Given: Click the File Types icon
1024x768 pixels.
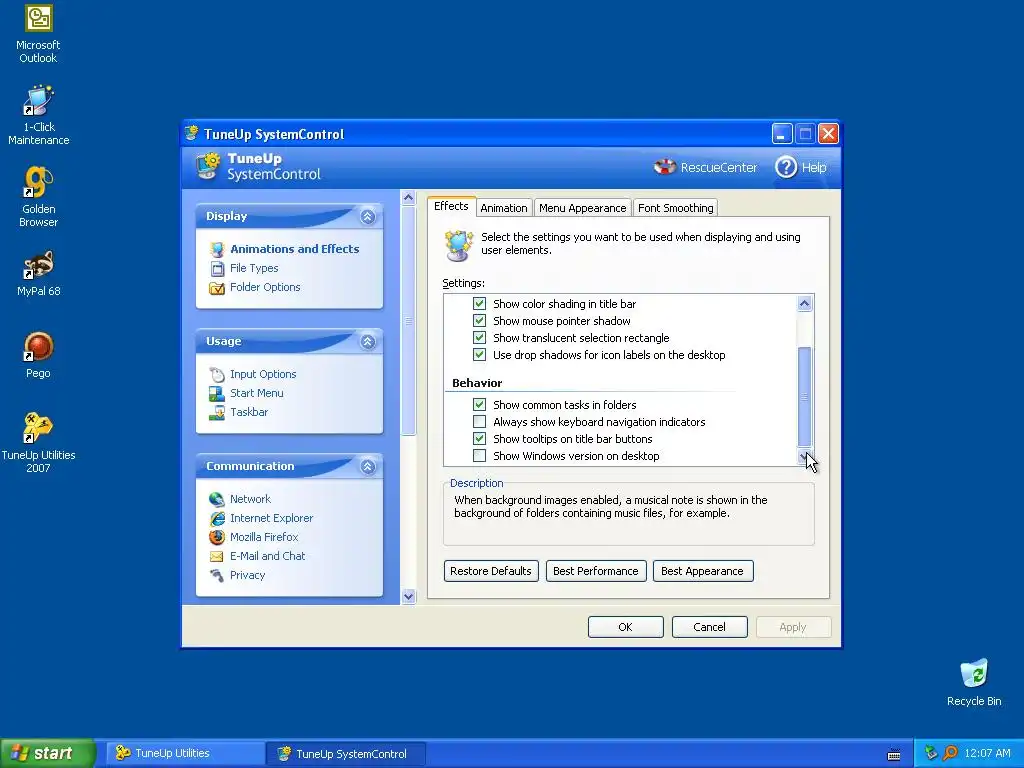Looking at the screenshot, I should [x=217, y=268].
